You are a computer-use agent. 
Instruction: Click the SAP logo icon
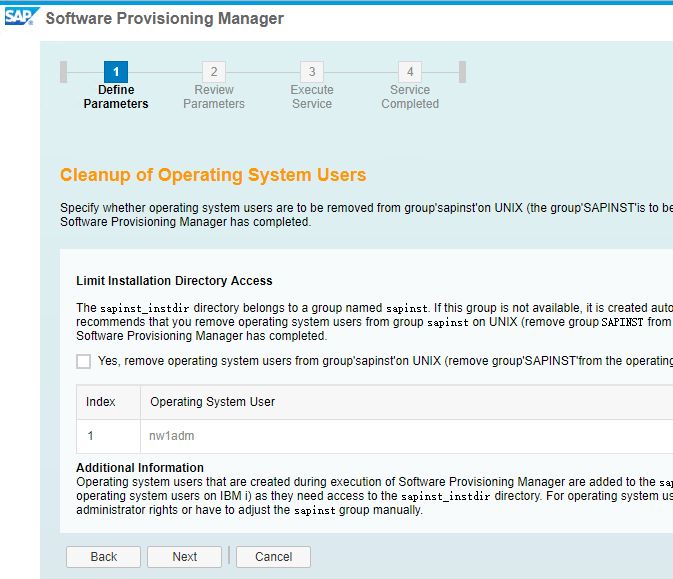[x=21, y=17]
